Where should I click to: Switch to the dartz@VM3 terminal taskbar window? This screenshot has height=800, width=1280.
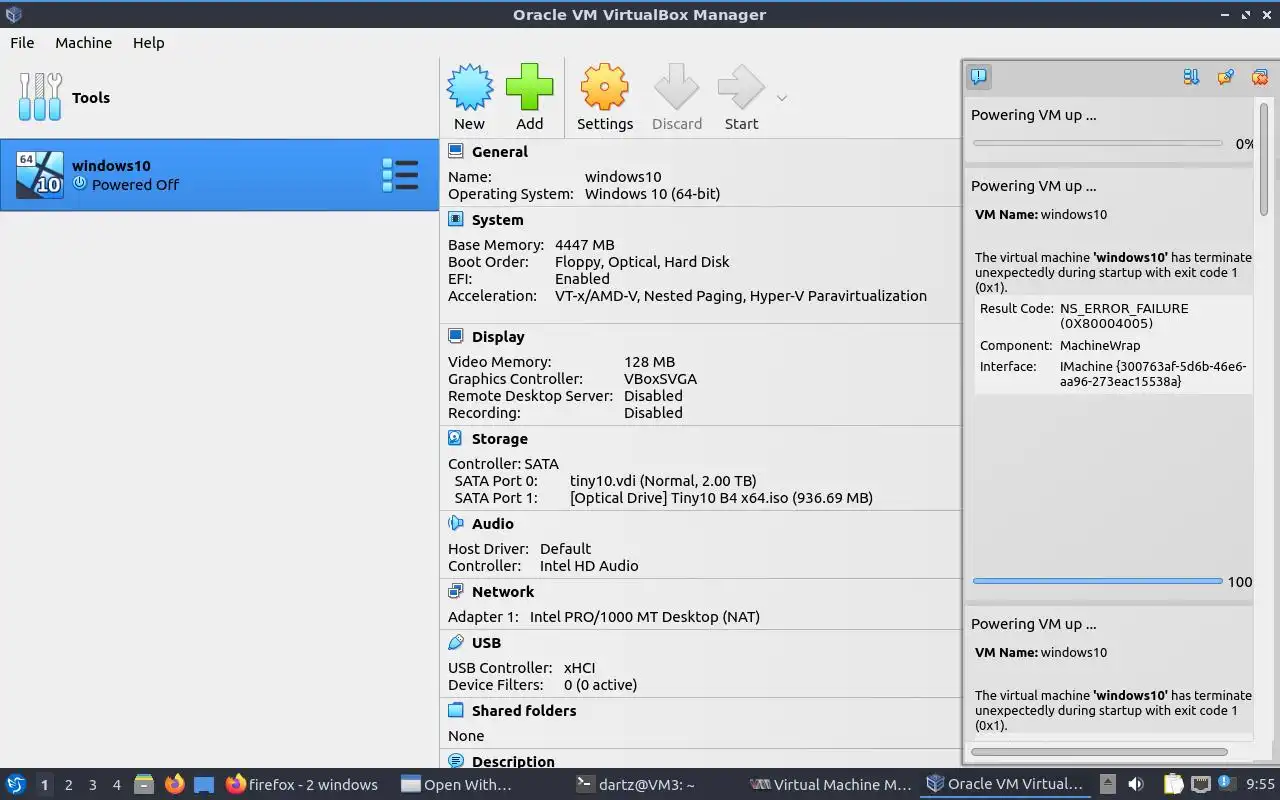tap(636, 784)
